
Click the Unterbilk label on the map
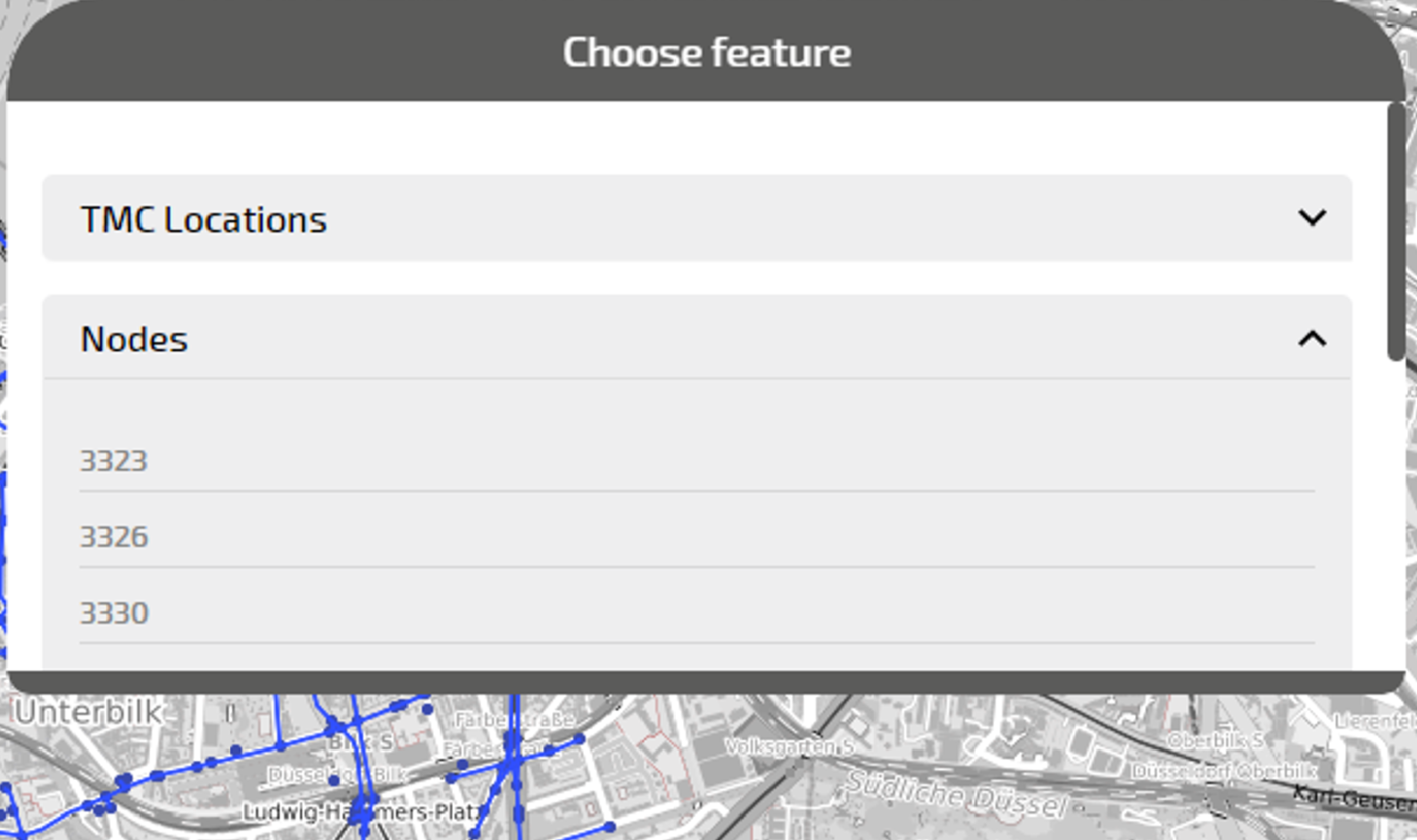pyautogui.click(x=88, y=713)
